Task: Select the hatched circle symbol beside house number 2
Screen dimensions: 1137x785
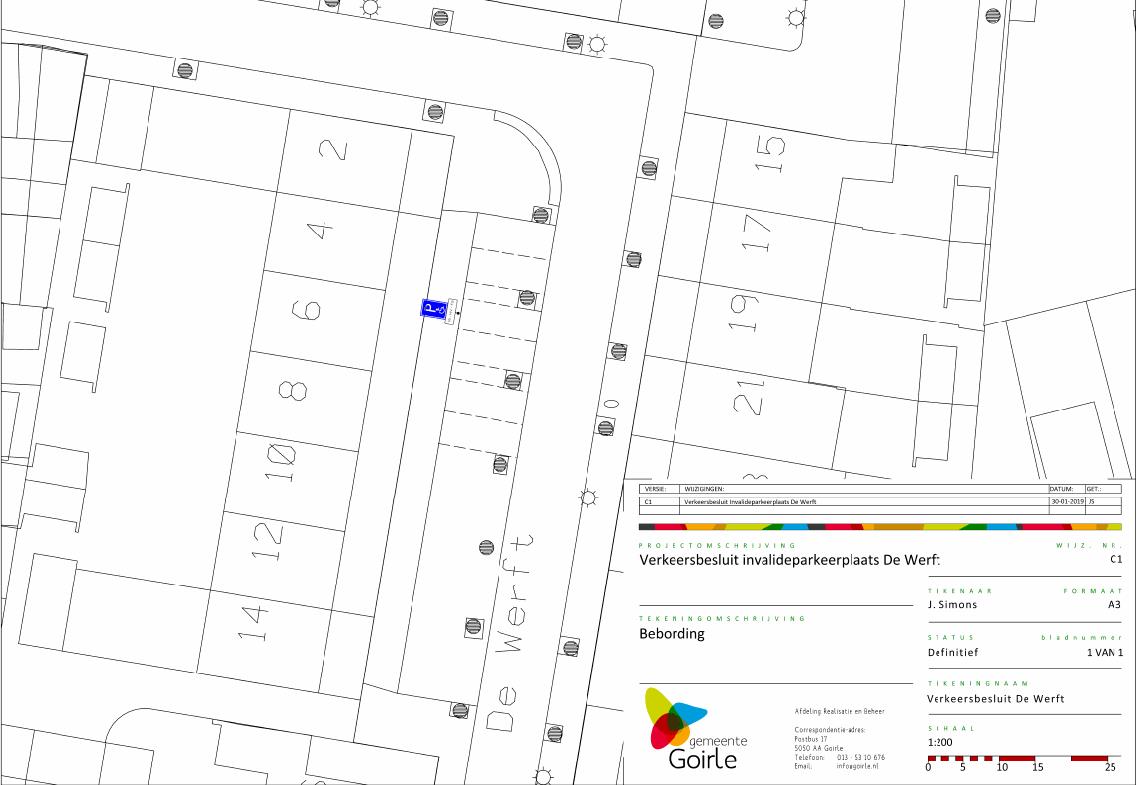Action: tap(435, 111)
